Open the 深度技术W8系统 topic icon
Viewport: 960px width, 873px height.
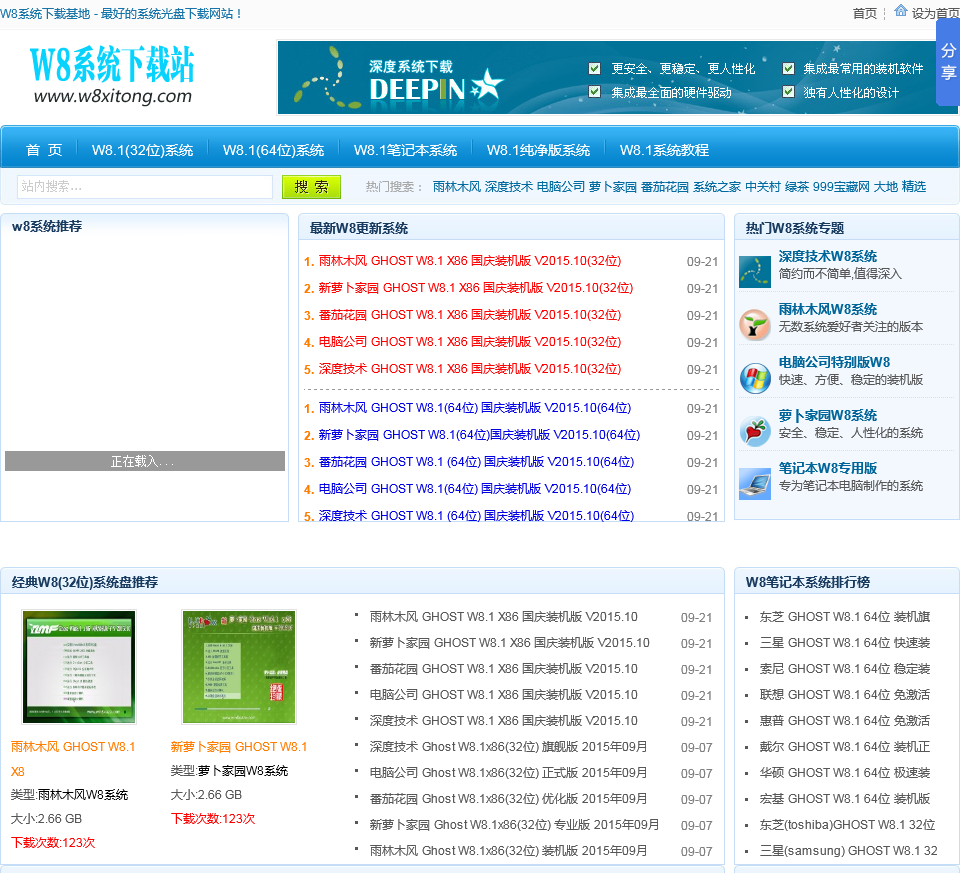click(x=754, y=272)
